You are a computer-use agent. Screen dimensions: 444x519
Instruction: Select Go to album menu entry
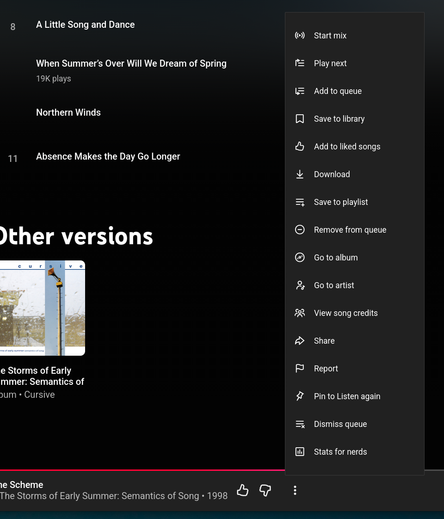point(355,257)
